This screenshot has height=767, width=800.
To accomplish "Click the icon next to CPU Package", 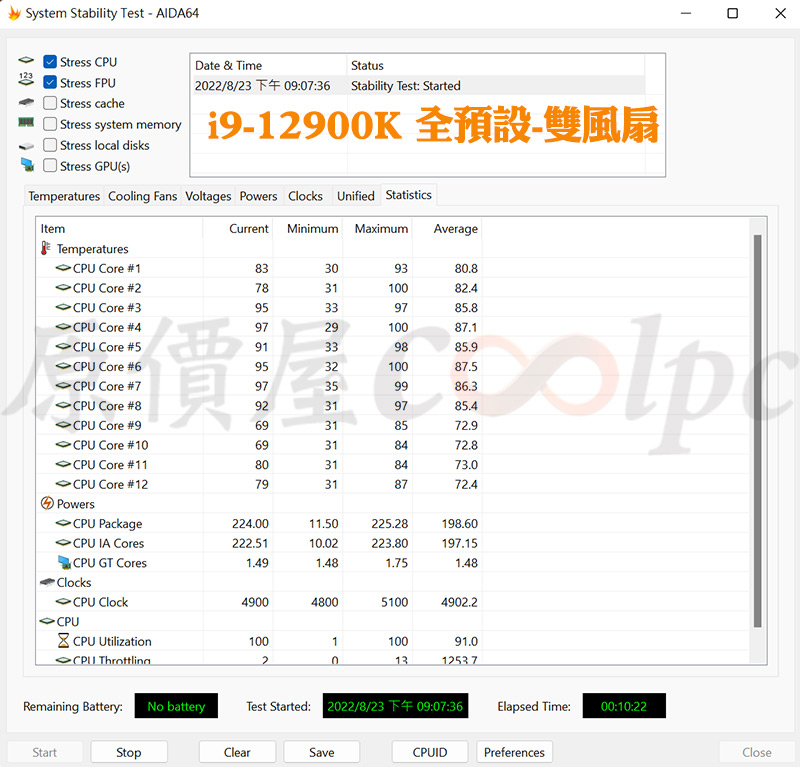I will pos(63,523).
